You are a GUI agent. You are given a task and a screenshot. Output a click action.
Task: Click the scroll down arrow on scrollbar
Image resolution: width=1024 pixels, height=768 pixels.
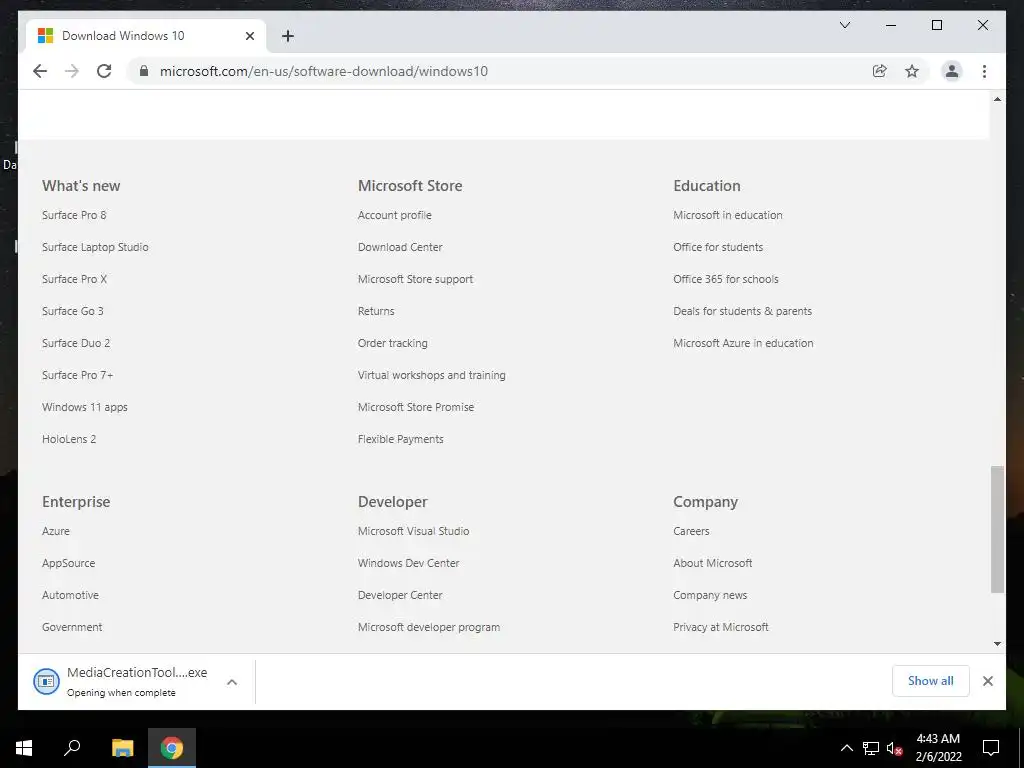997,644
